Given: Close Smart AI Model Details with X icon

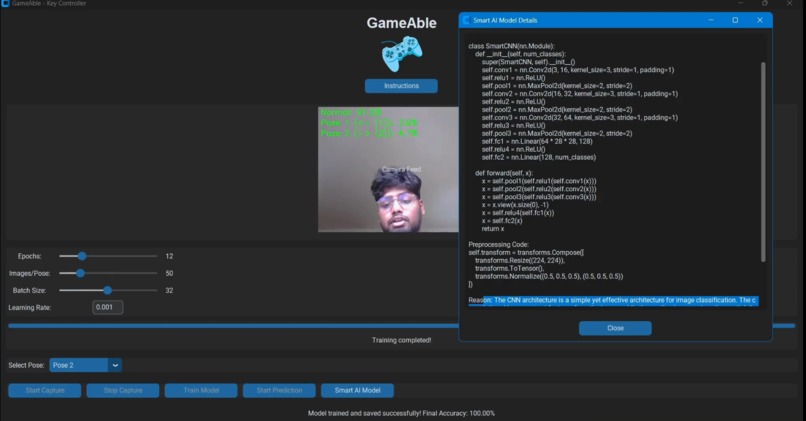Looking at the screenshot, I should 760,20.
